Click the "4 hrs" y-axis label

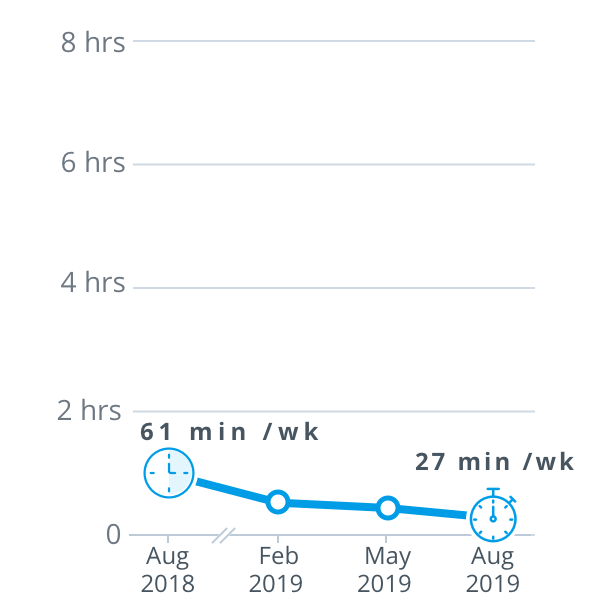[x=93, y=283]
